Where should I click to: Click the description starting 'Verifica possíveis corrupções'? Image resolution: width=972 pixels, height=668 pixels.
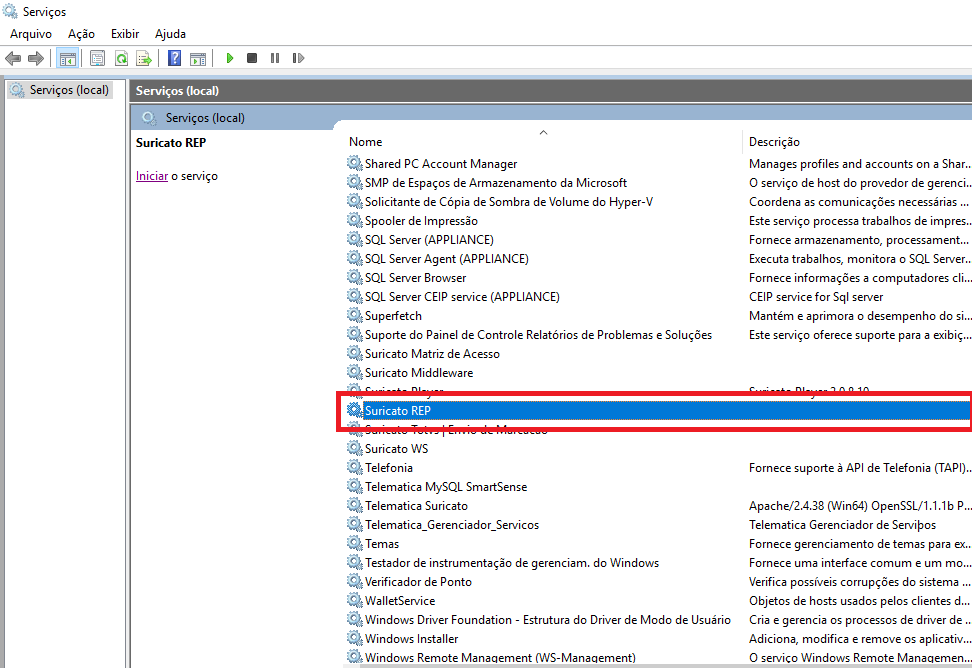click(860, 582)
